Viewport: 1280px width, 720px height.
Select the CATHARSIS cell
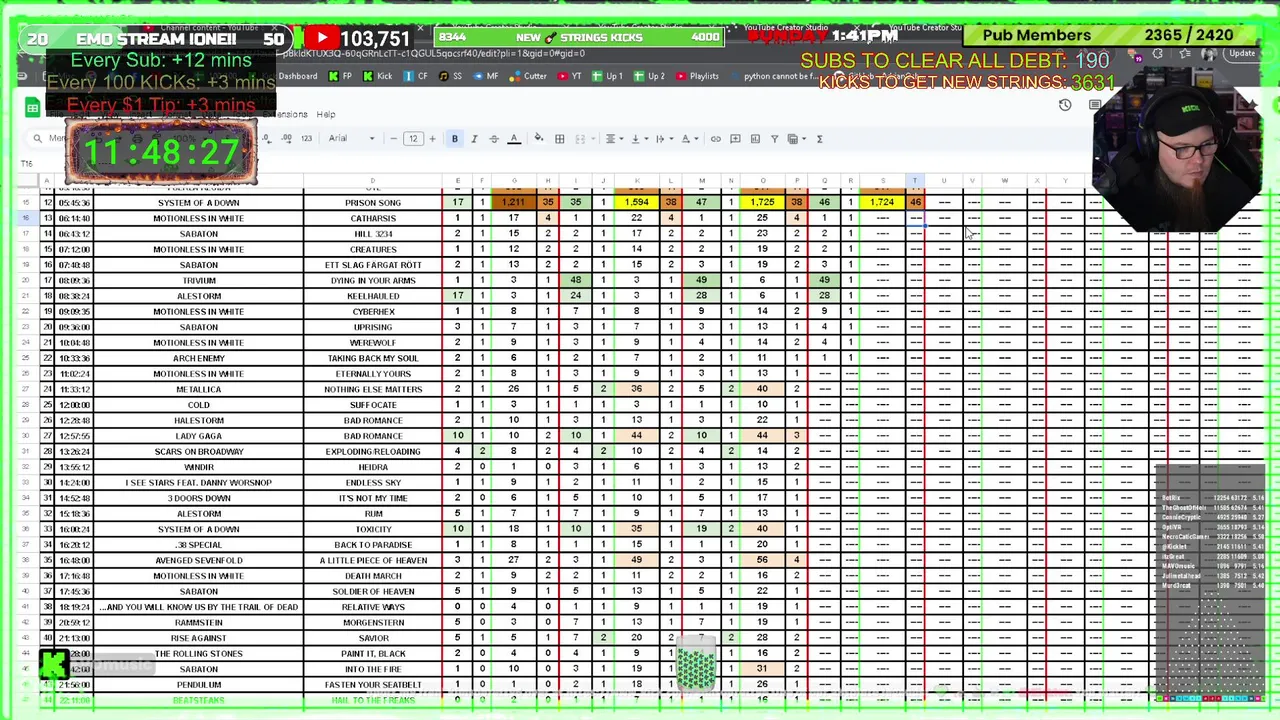click(373, 218)
